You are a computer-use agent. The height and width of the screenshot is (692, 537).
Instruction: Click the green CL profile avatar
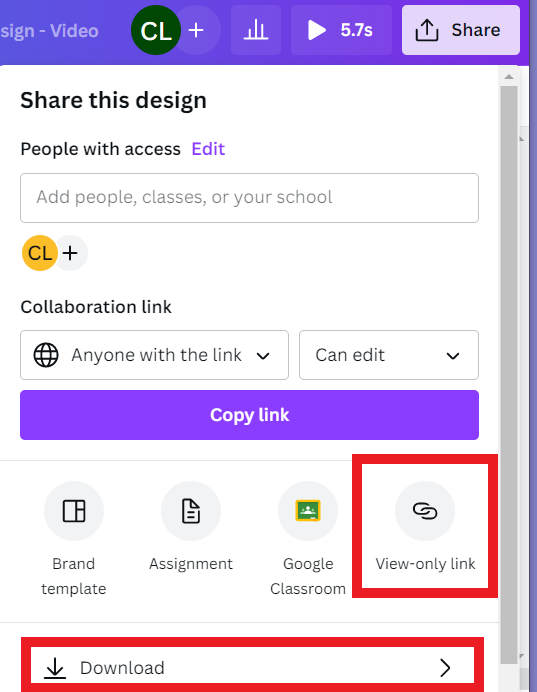(156, 30)
